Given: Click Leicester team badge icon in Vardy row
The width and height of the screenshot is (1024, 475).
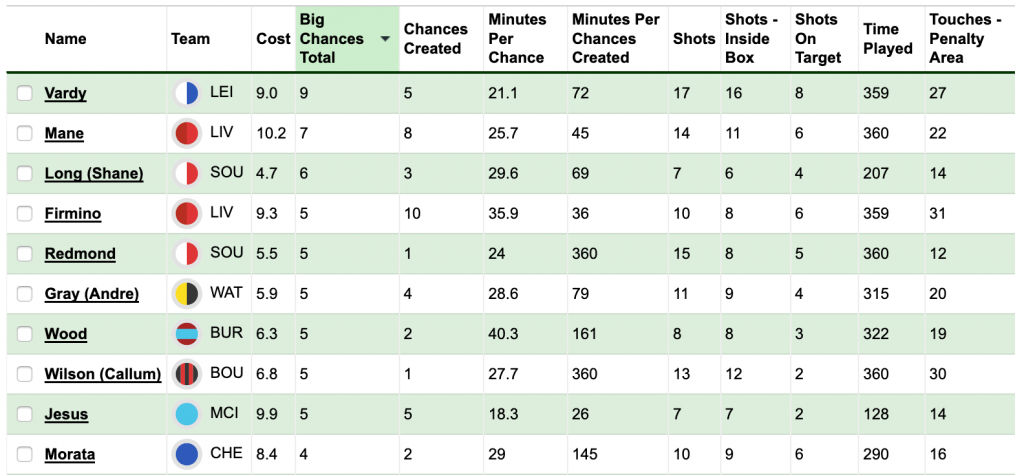Looking at the screenshot, I should point(187,93).
